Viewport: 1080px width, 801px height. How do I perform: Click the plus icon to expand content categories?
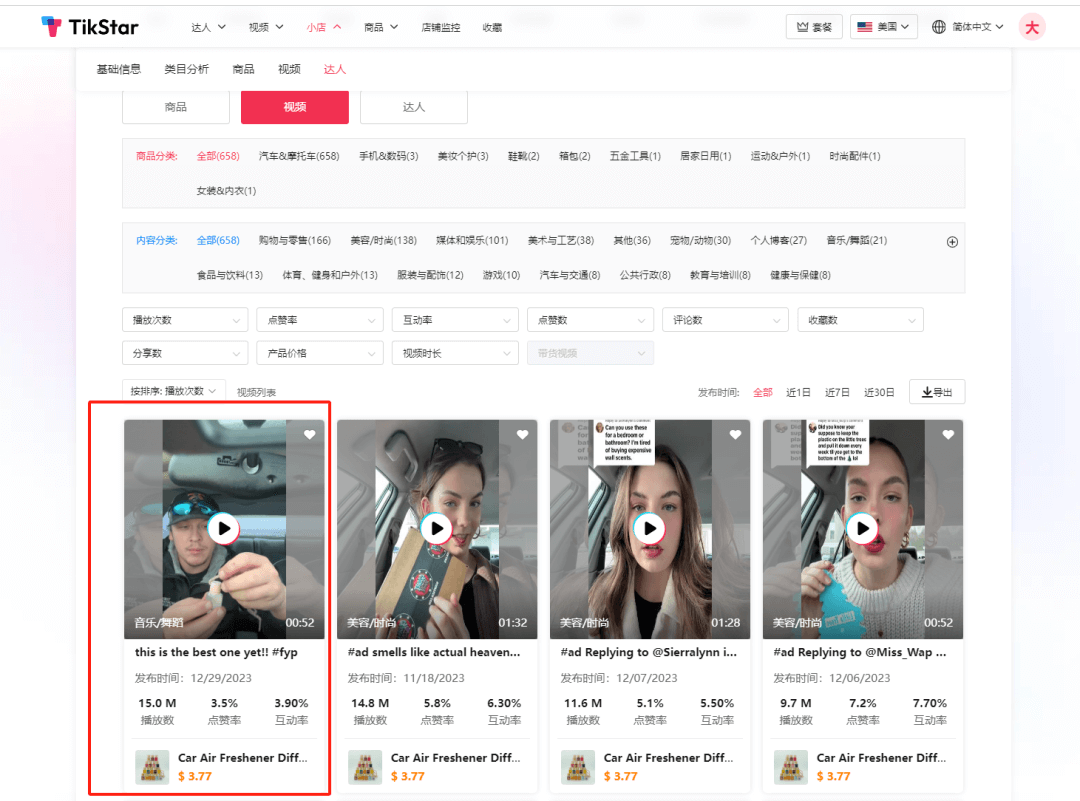pos(952,242)
